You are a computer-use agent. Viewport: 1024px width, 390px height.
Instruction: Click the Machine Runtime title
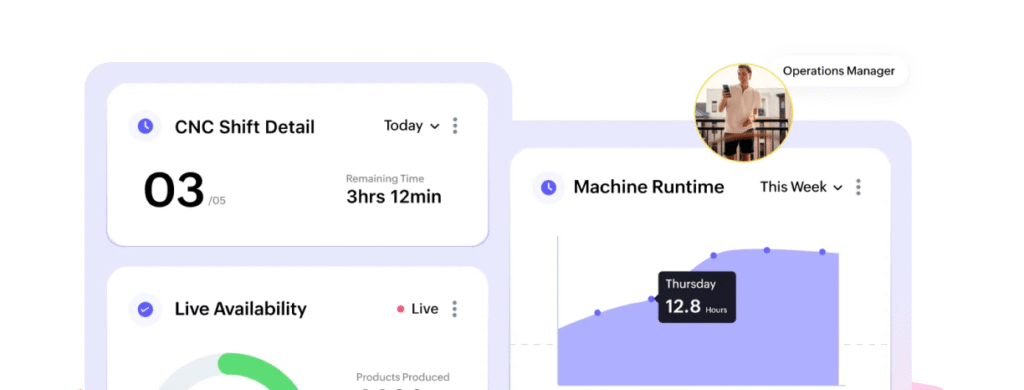point(648,187)
